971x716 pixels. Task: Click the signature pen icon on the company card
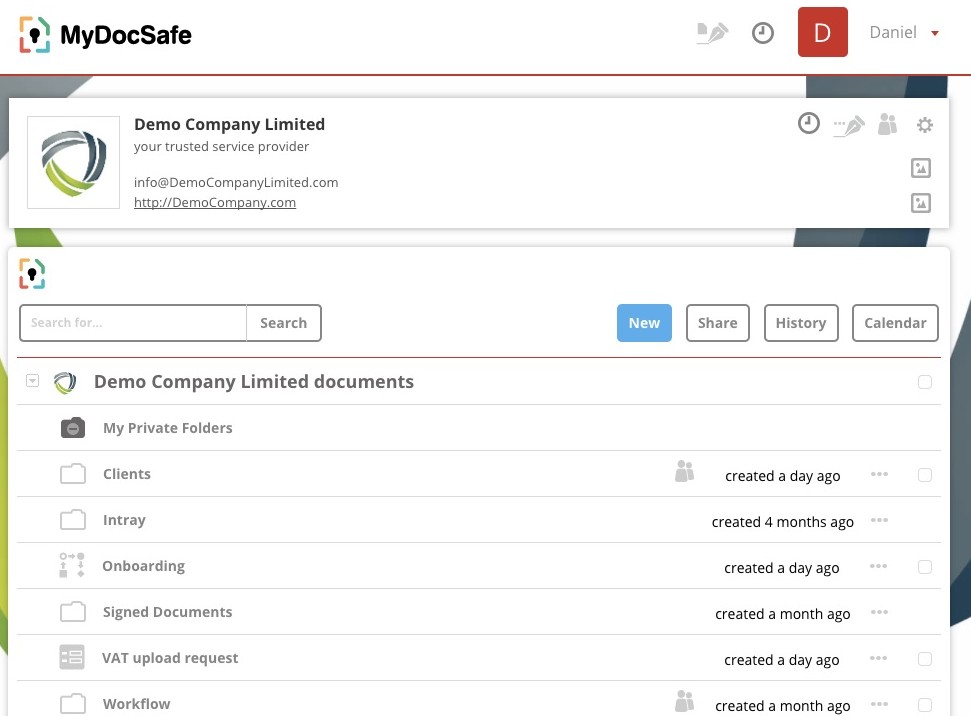[x=849, y=125]
